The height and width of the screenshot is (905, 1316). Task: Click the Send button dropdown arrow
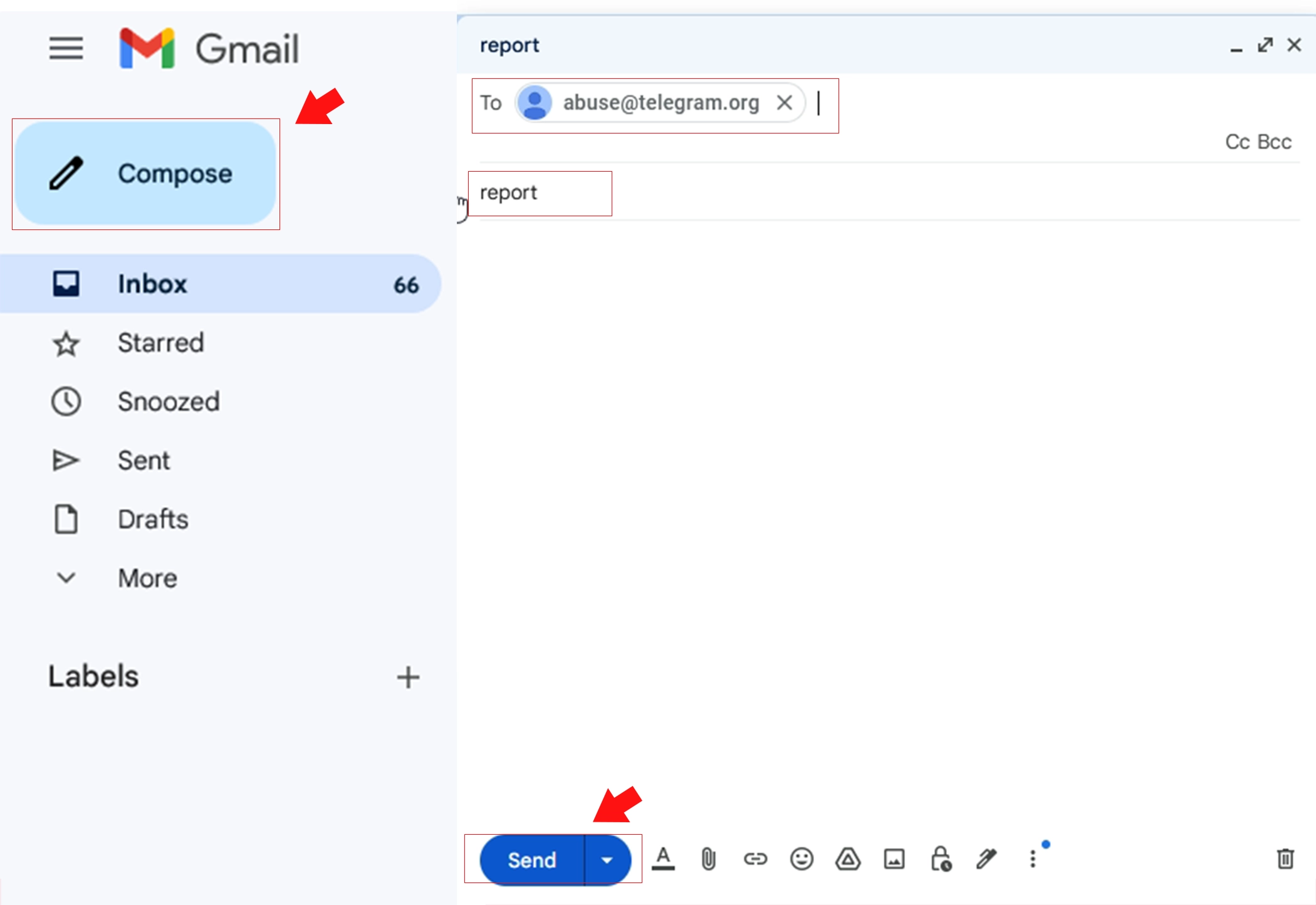pyautogui.click(x=608, y=859)
